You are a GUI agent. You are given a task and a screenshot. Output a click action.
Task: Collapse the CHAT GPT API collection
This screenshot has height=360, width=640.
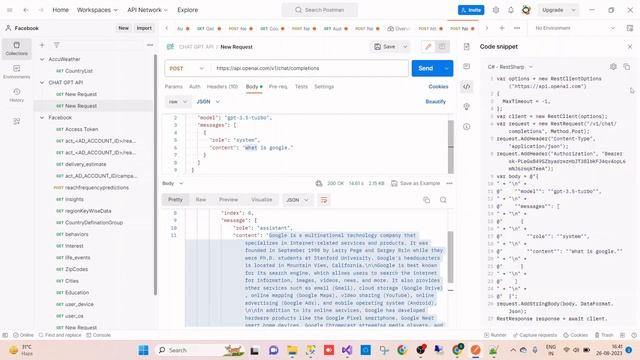(42, 82)
